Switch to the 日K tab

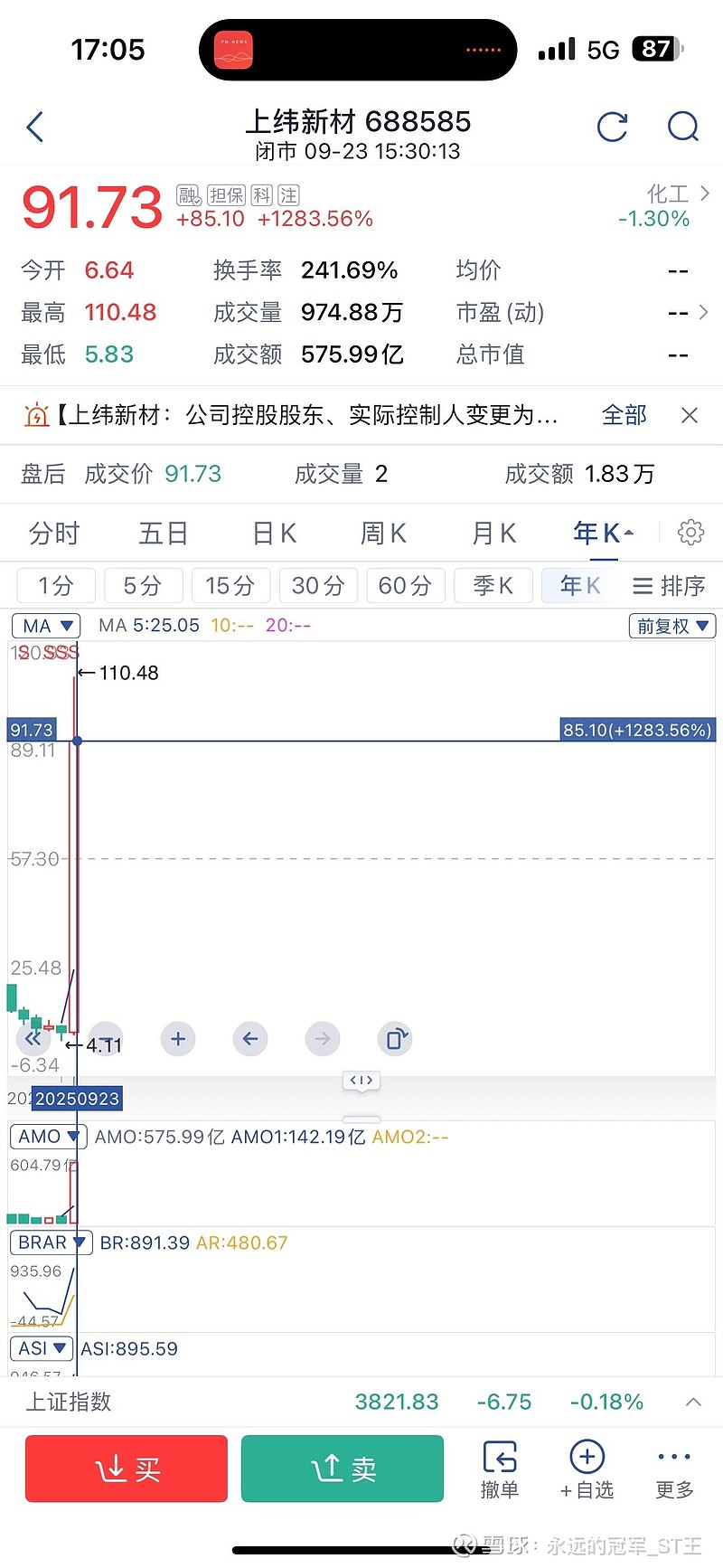[274, 534]
